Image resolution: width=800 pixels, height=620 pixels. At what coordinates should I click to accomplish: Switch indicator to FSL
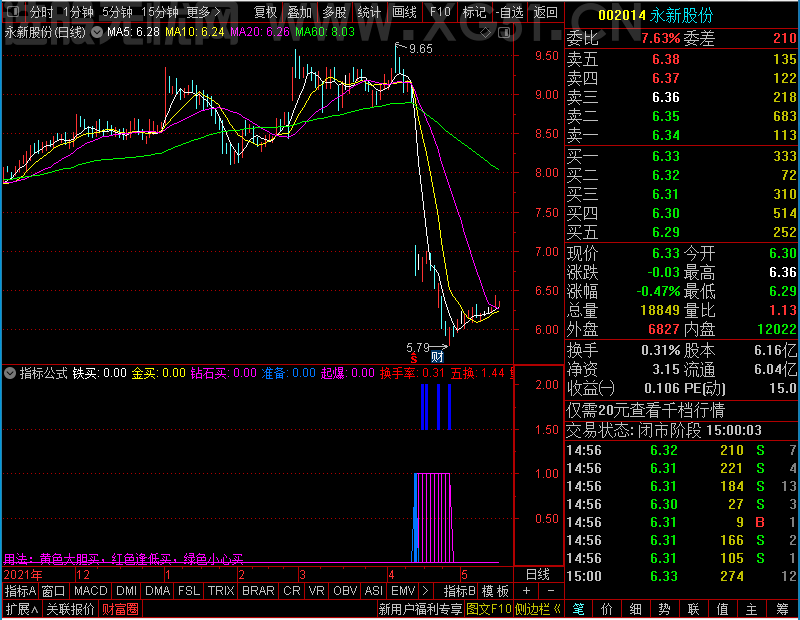click(x=189, y=591)
